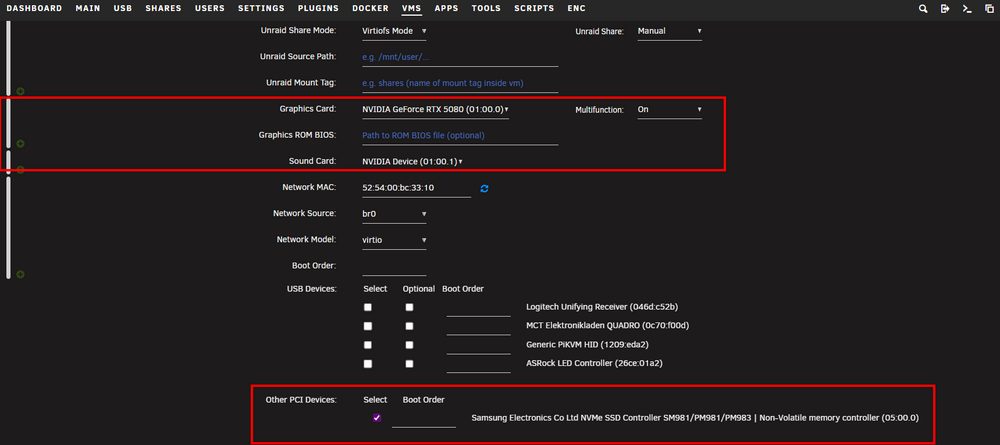Open the Unraid Share Mode dropdown
This screenshot has width=1000, height=445.
(x=394, y=31)
